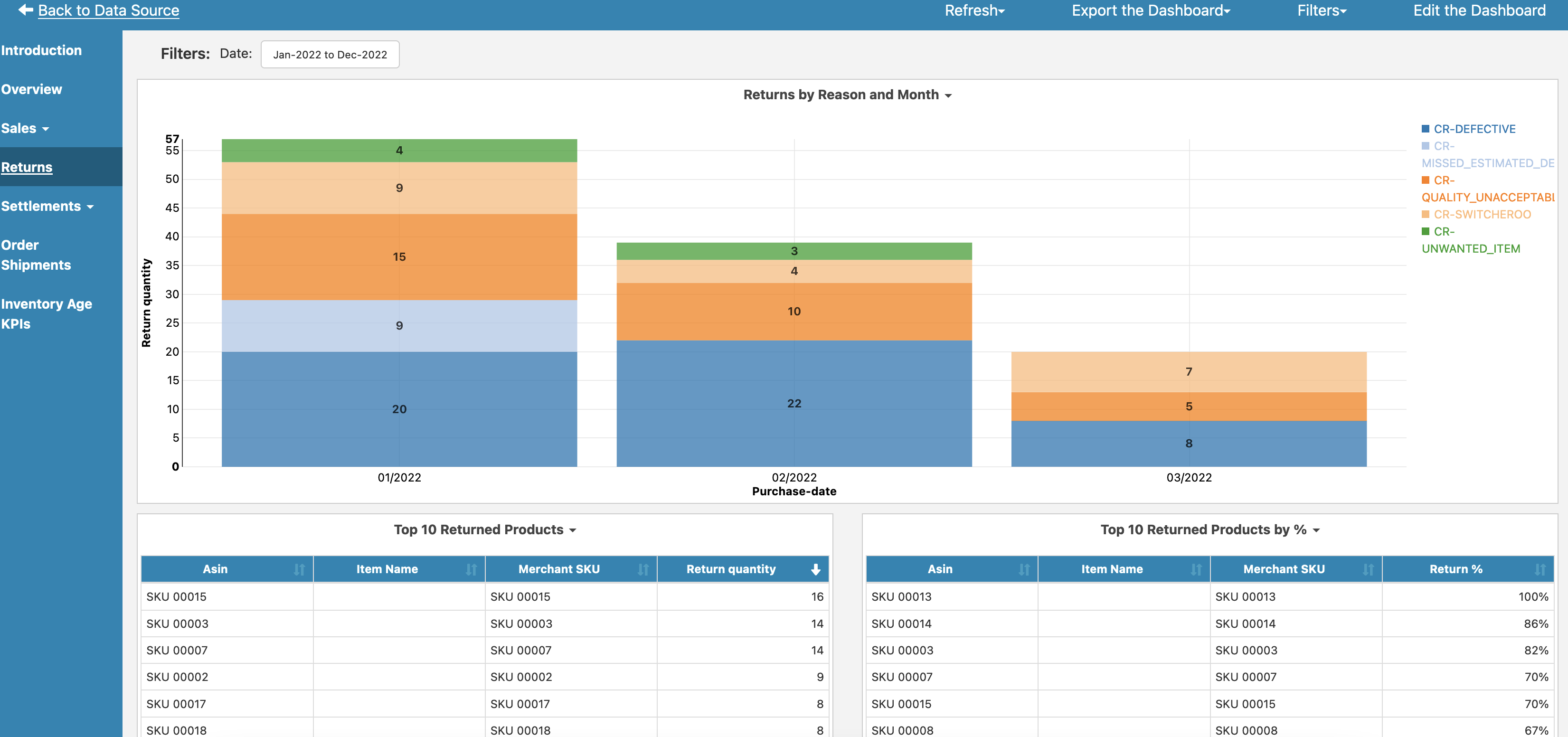1568x737 pixels.
Task: Click the sort icon on Return % column
Action: [x=1542, y=569]
